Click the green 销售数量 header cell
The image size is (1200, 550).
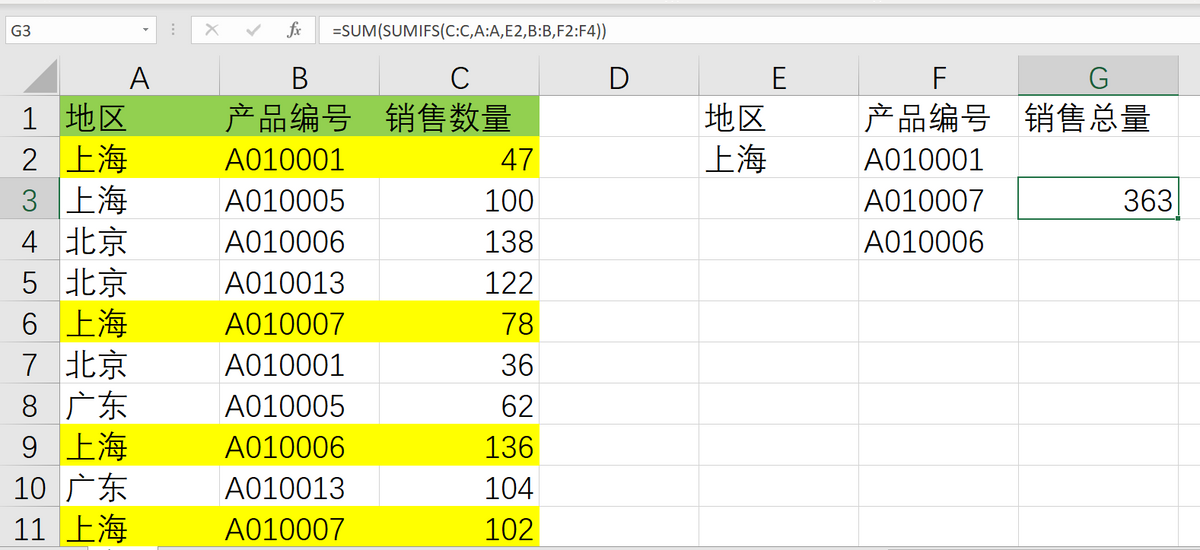(459, 118)
